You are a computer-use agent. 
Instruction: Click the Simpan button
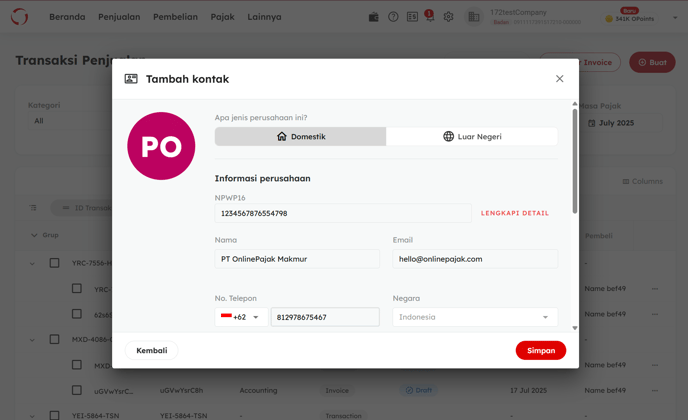click(x=541, y=350)
